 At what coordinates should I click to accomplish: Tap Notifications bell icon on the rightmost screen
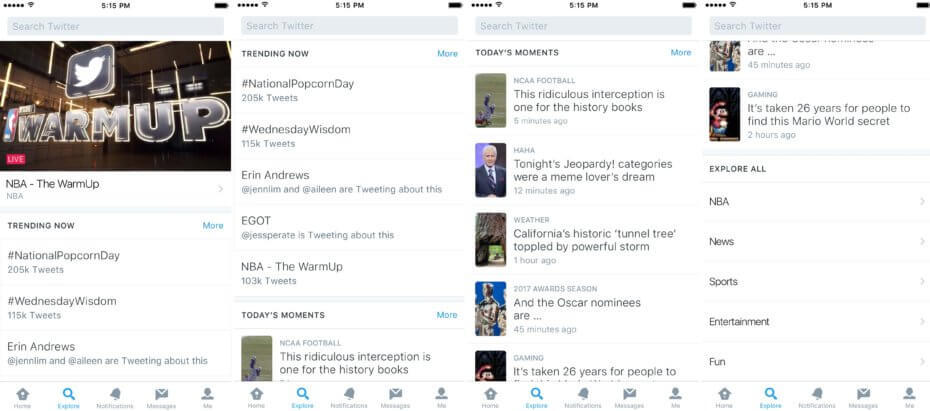coord(816,396)
